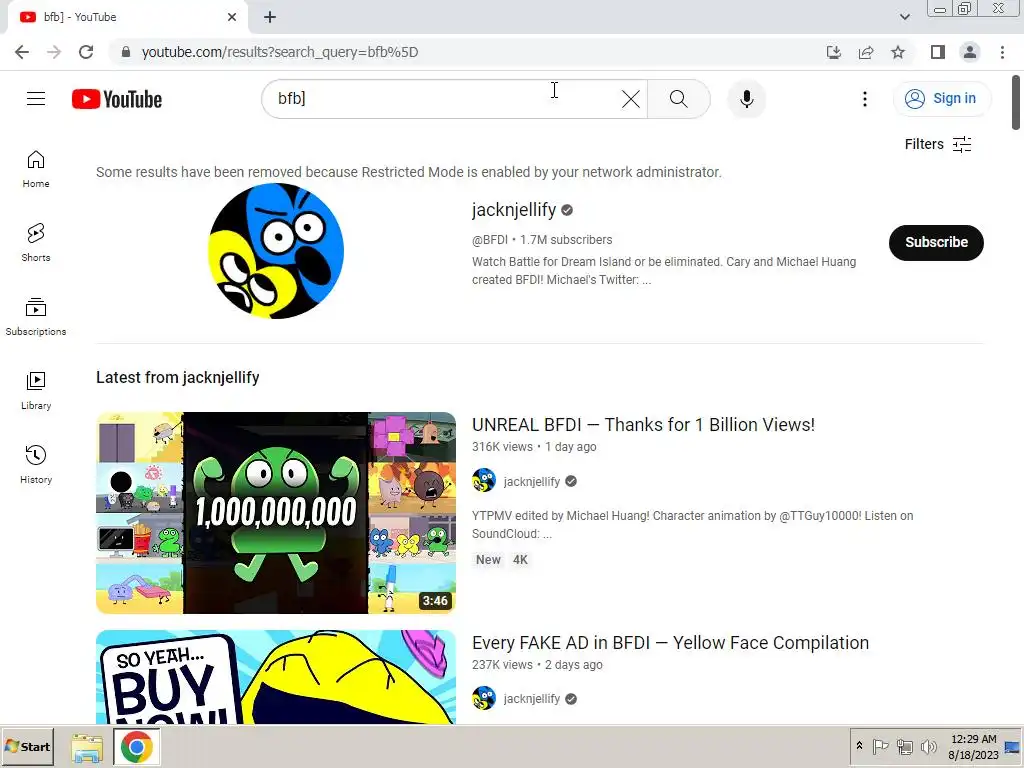
Task: Go back with the browser back arrow
Action: pyautogui.click(x=22, y=52)
